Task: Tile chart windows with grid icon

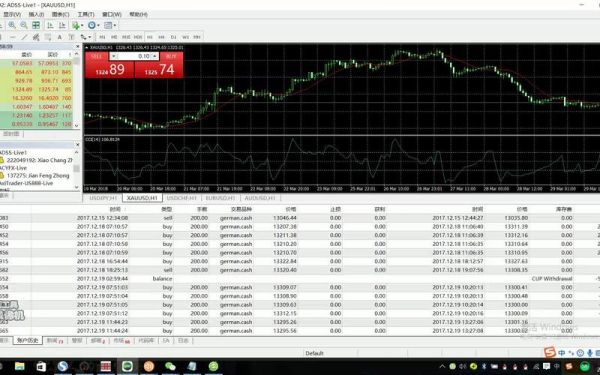Action: [36, 25]
